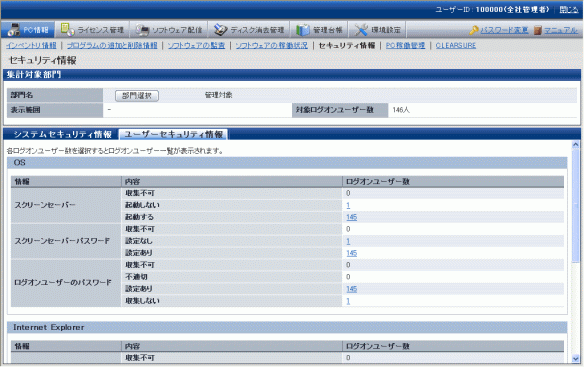584x367 pixels.
Task: Click the パスワード変更 link
Action: pyautogui.click(x=504, y=30)
